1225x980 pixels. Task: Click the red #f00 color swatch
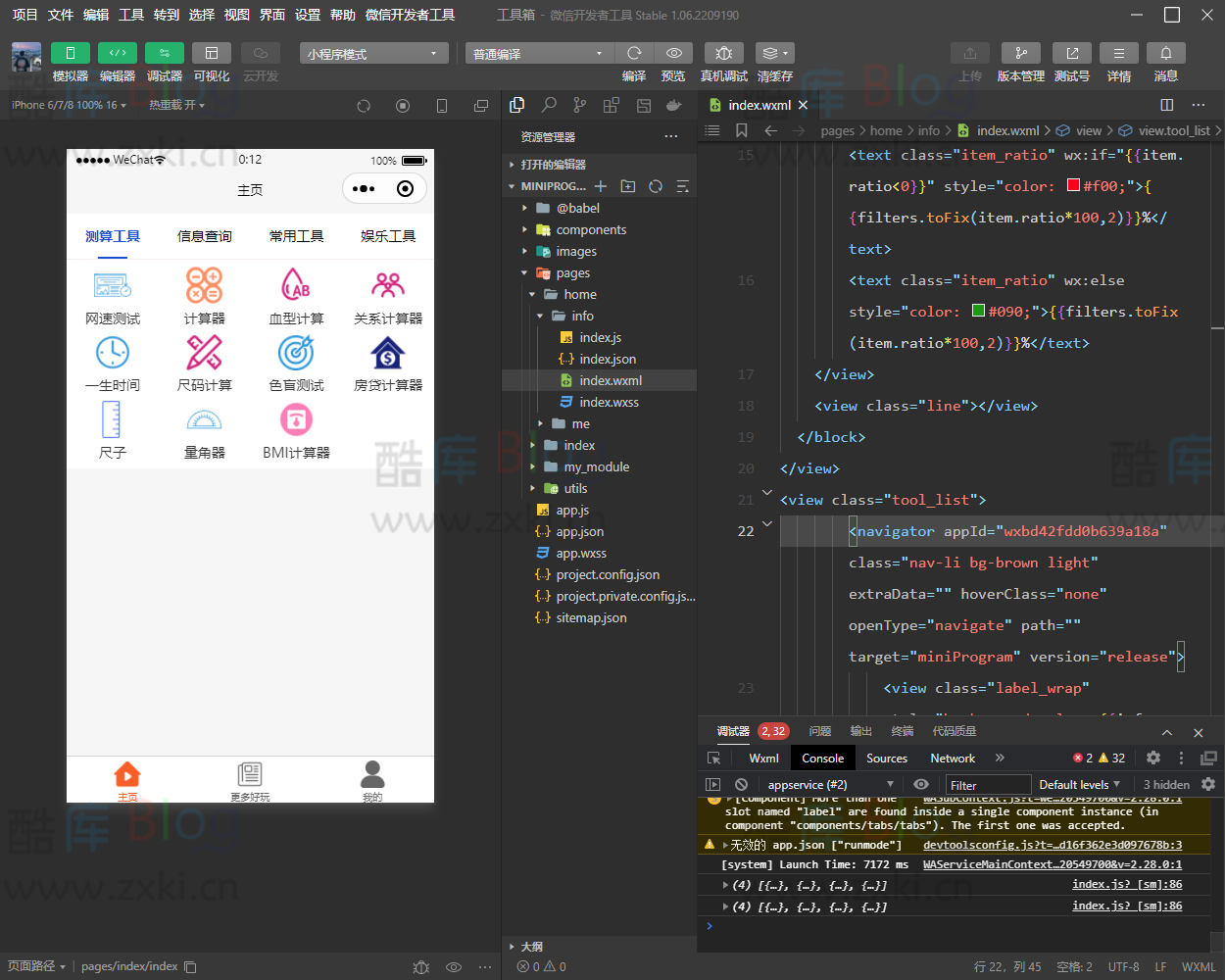(x=1073, y=185)
